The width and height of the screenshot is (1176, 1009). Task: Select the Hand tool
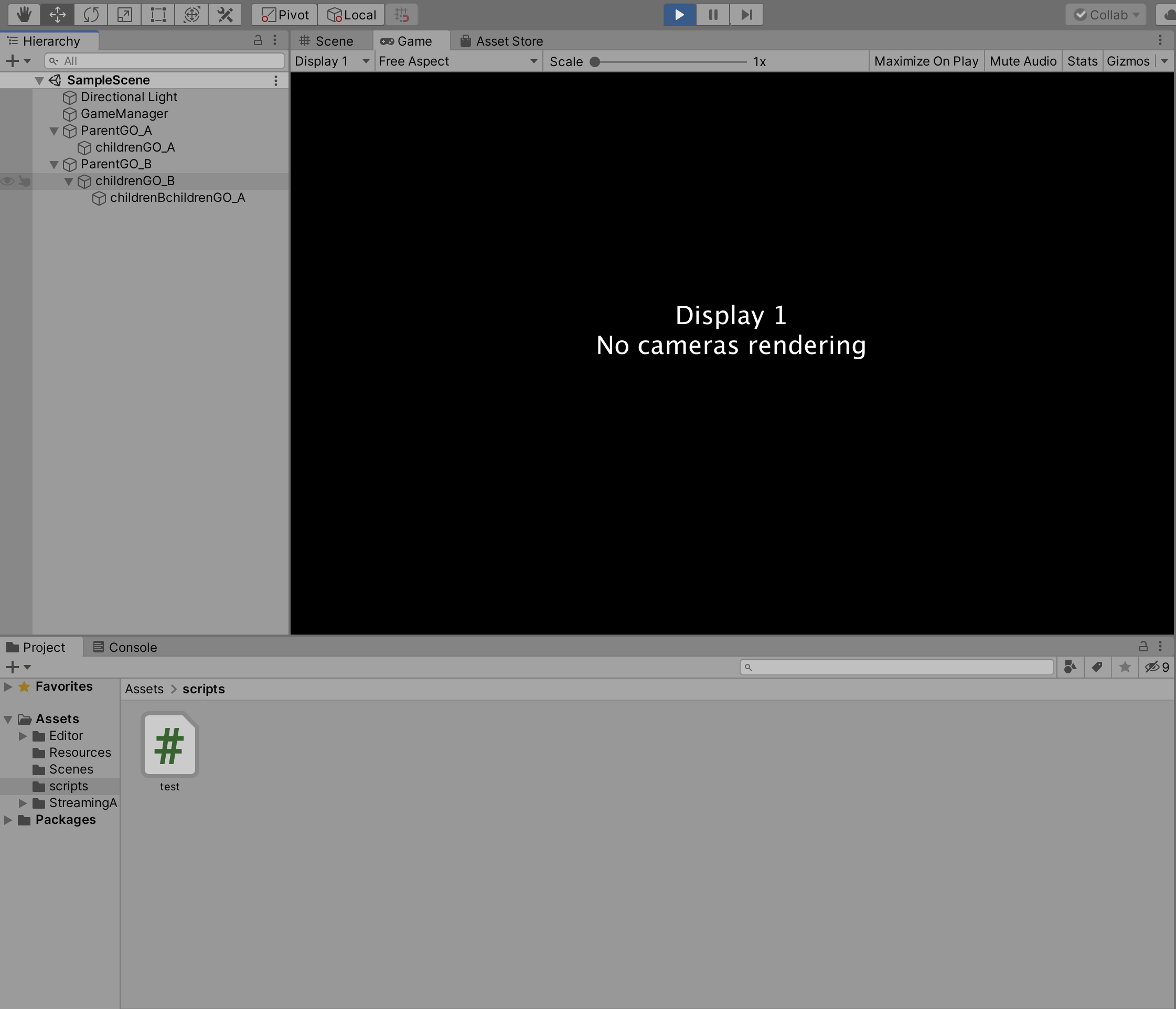point(24,14)
